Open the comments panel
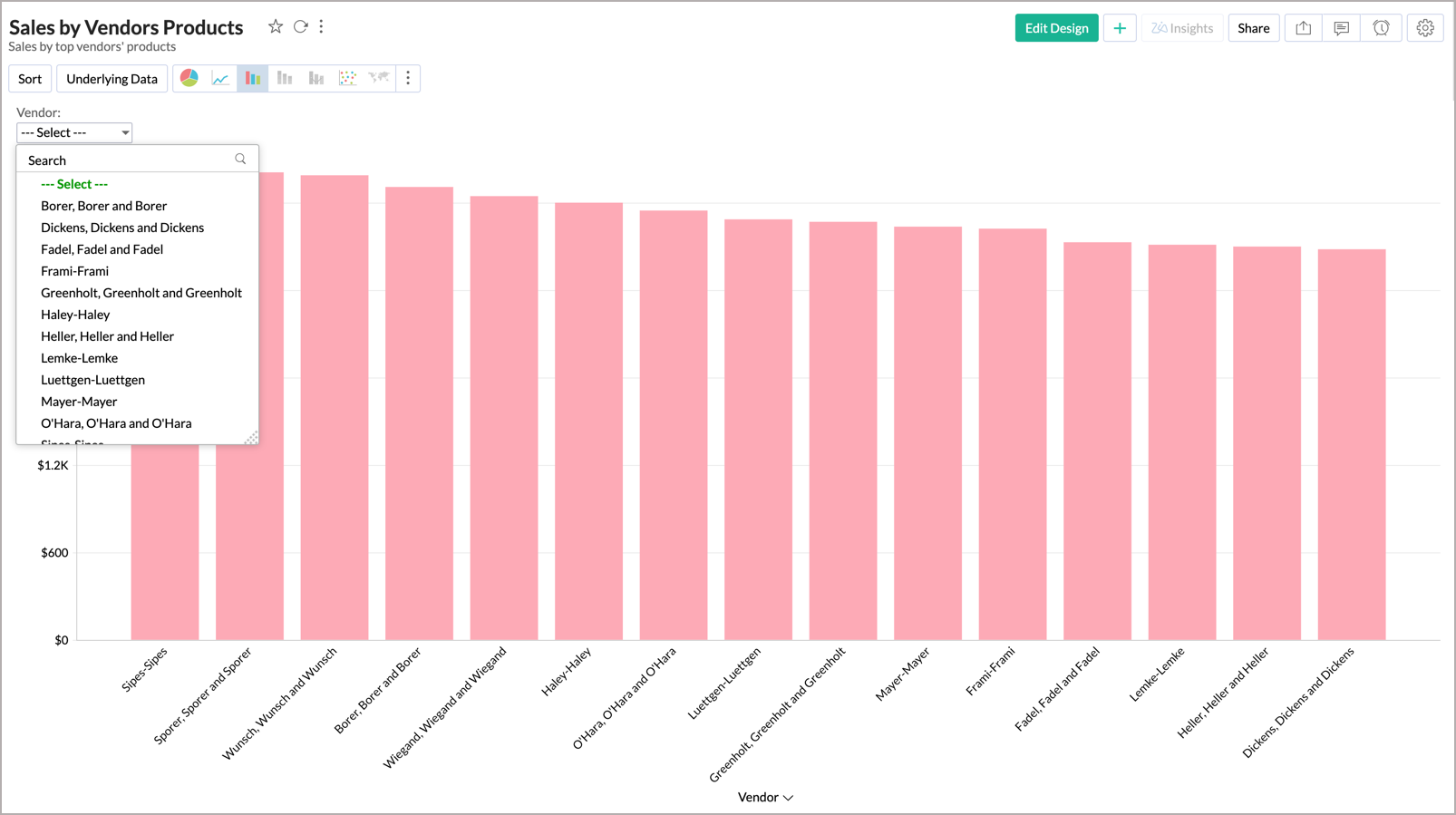Viewport: 1456px width, 815px height. [1342, 28]
